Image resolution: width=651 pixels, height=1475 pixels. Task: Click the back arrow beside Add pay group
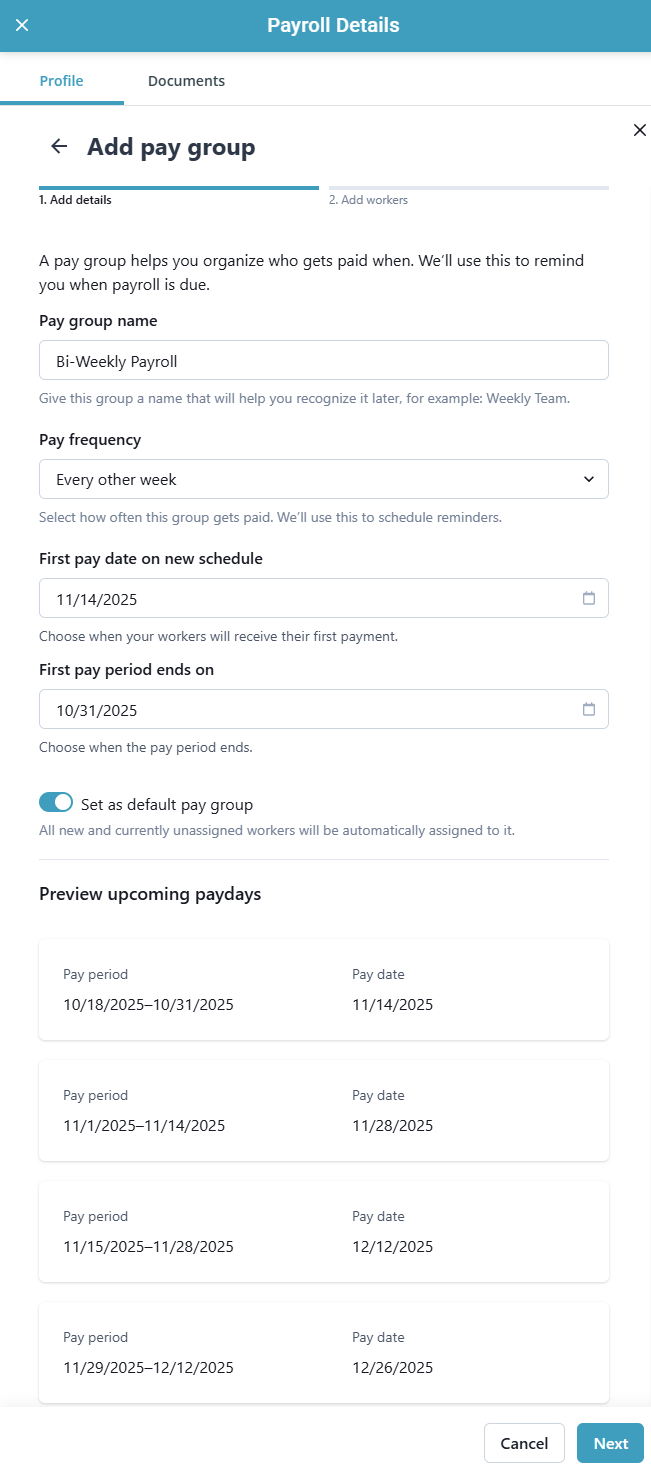[x=59, y=147]
